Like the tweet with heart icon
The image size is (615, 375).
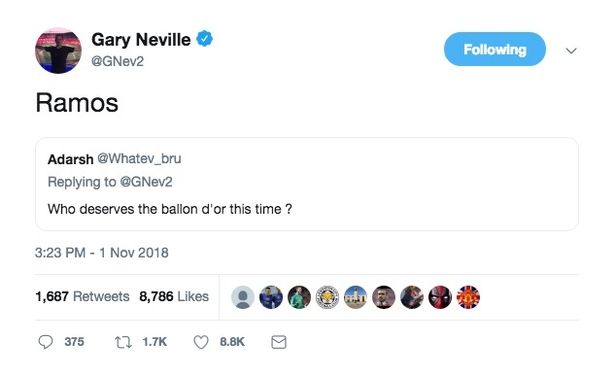point(201,342)
